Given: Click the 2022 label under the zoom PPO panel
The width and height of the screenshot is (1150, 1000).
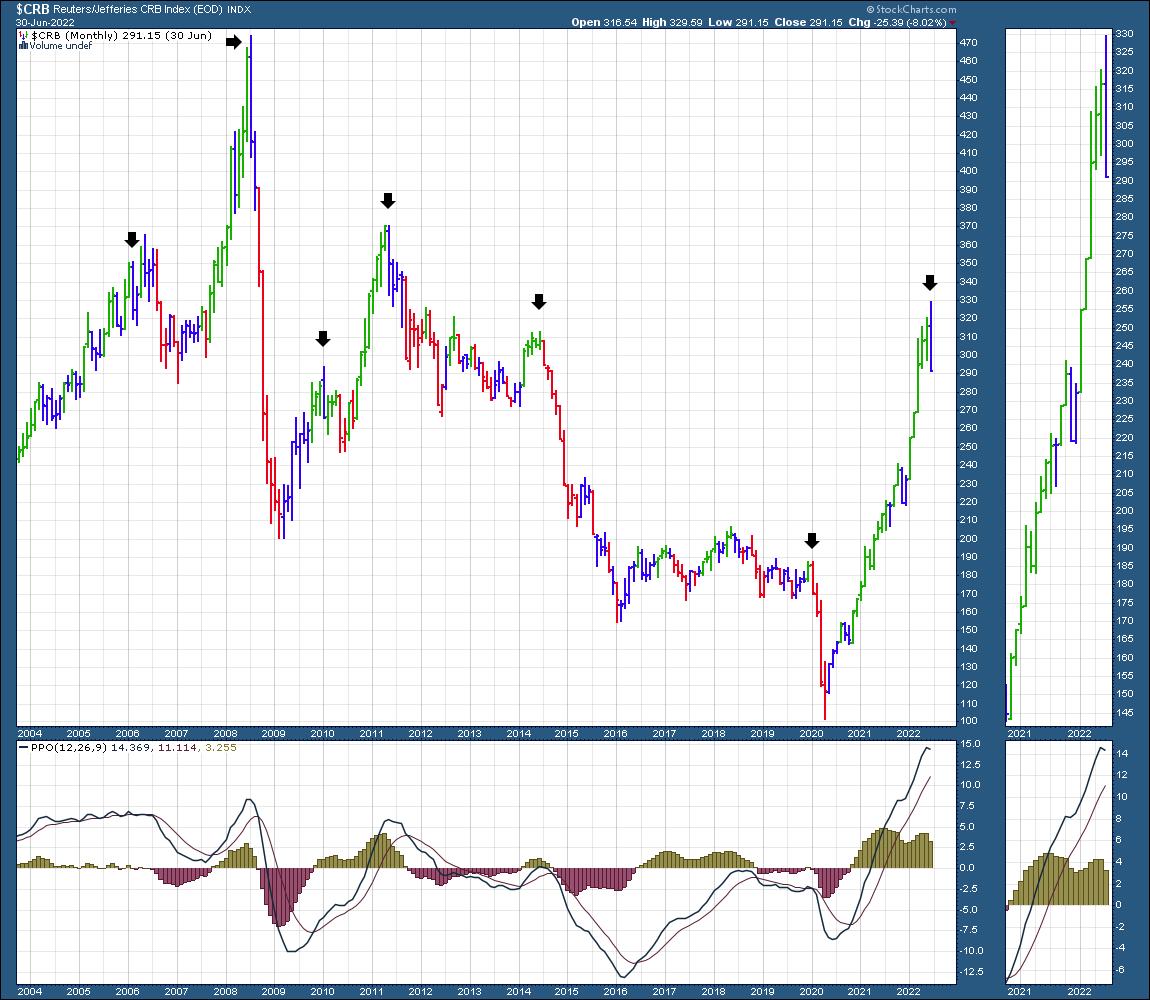Looking at the screenshot, I should coord(1079,991).
